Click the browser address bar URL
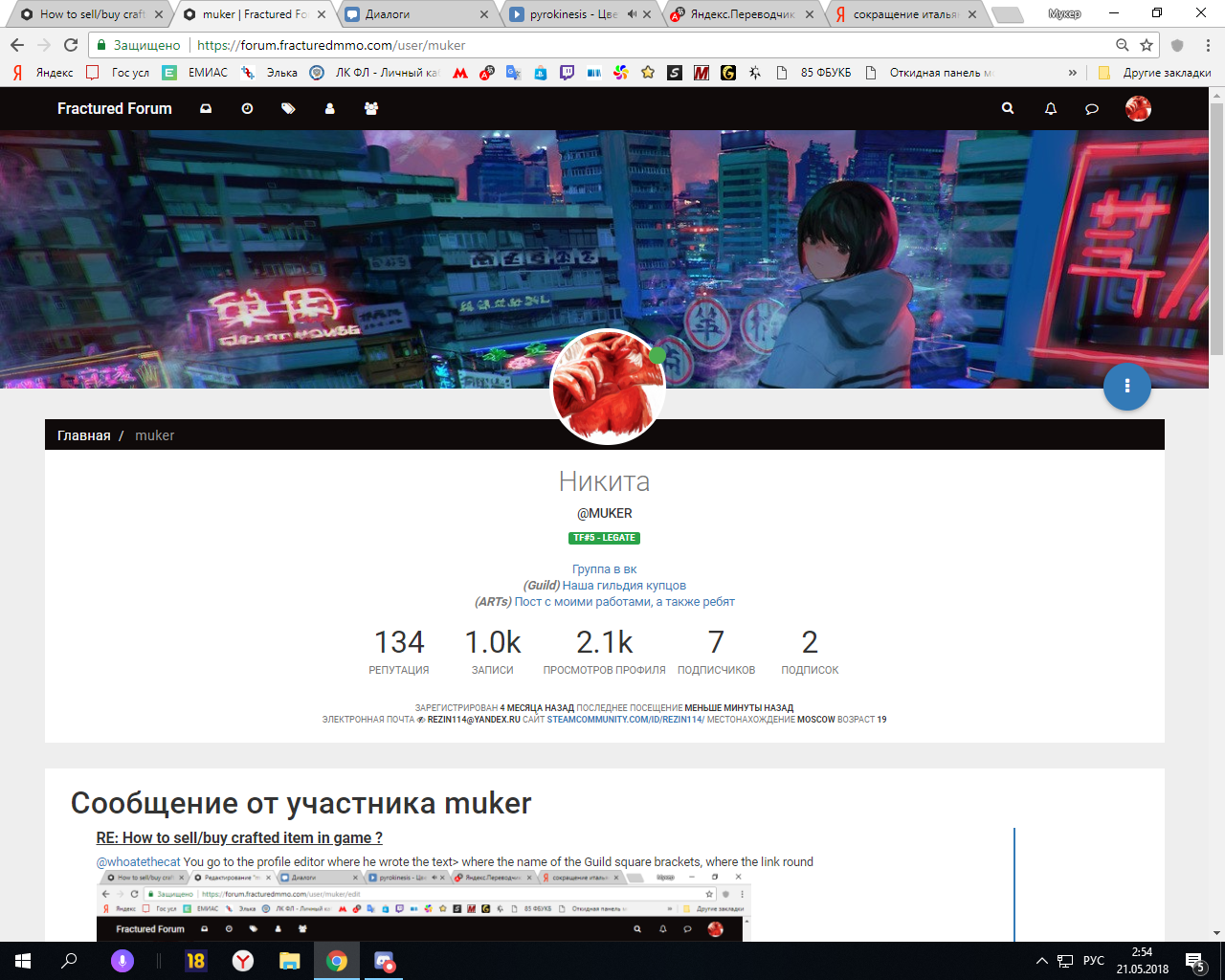This screenshot has width=1225, height=980. [331, 45]
